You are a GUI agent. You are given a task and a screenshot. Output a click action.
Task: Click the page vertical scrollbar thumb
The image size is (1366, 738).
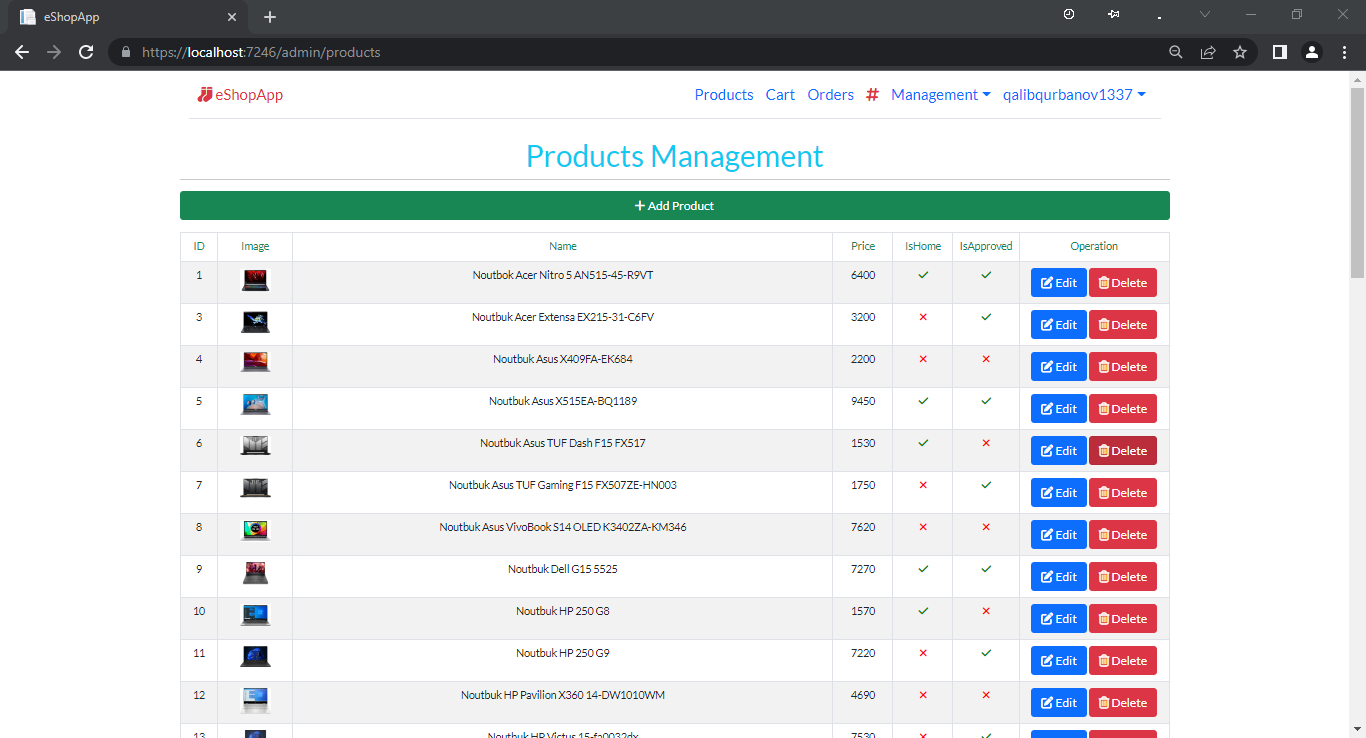1357,182
